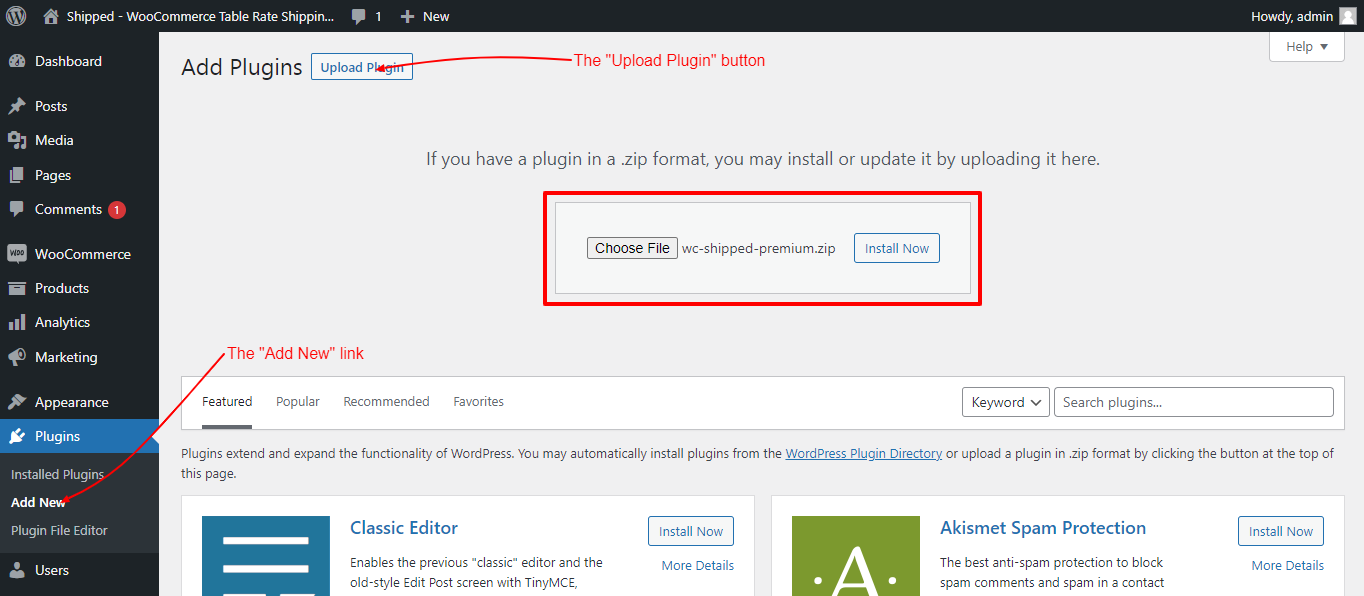Viewport: 1364px width, 596px height.
Task: Click the Posts pin icon
Action: (17, 106)
